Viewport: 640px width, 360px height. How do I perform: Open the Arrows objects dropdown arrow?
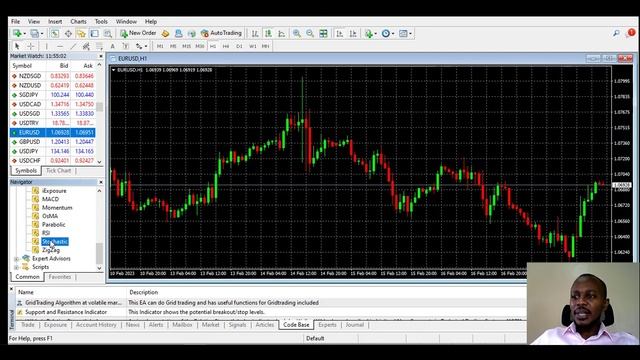[x=146, y=46]
